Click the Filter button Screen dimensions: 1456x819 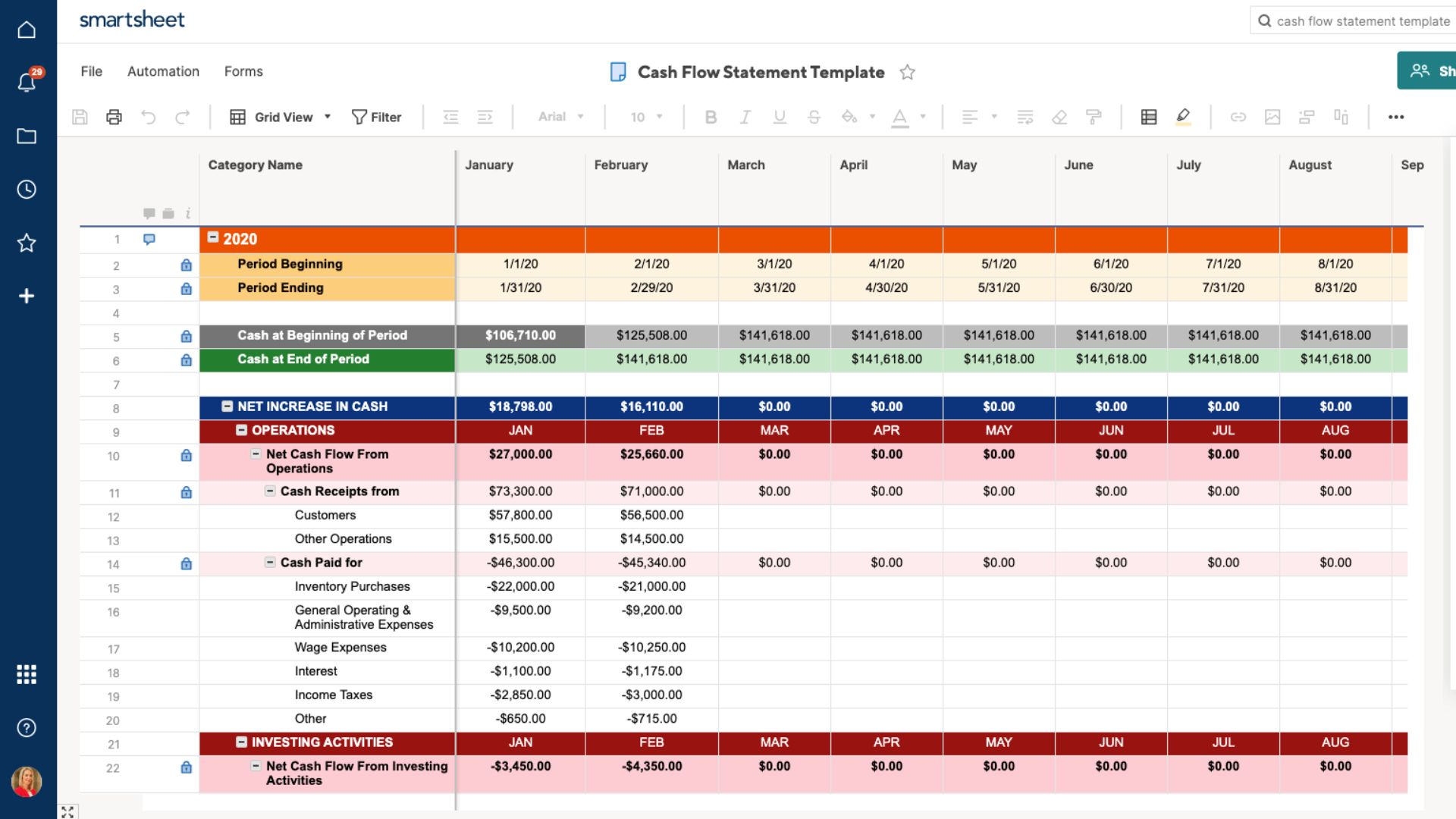pos(376,117)
